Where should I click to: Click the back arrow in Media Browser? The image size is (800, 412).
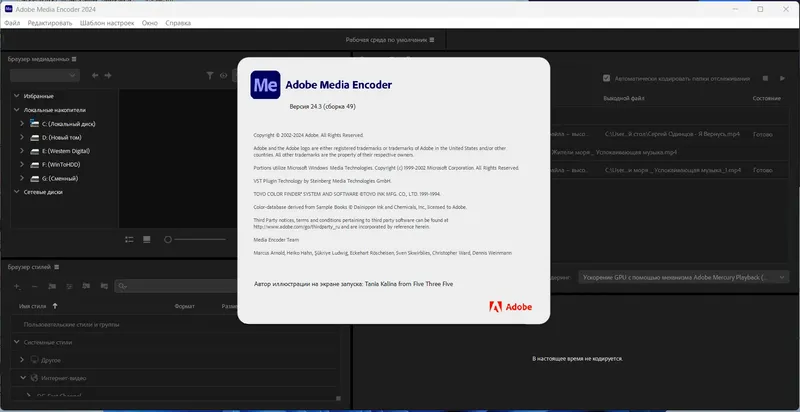pyautogui.click(x=95, y=75)
